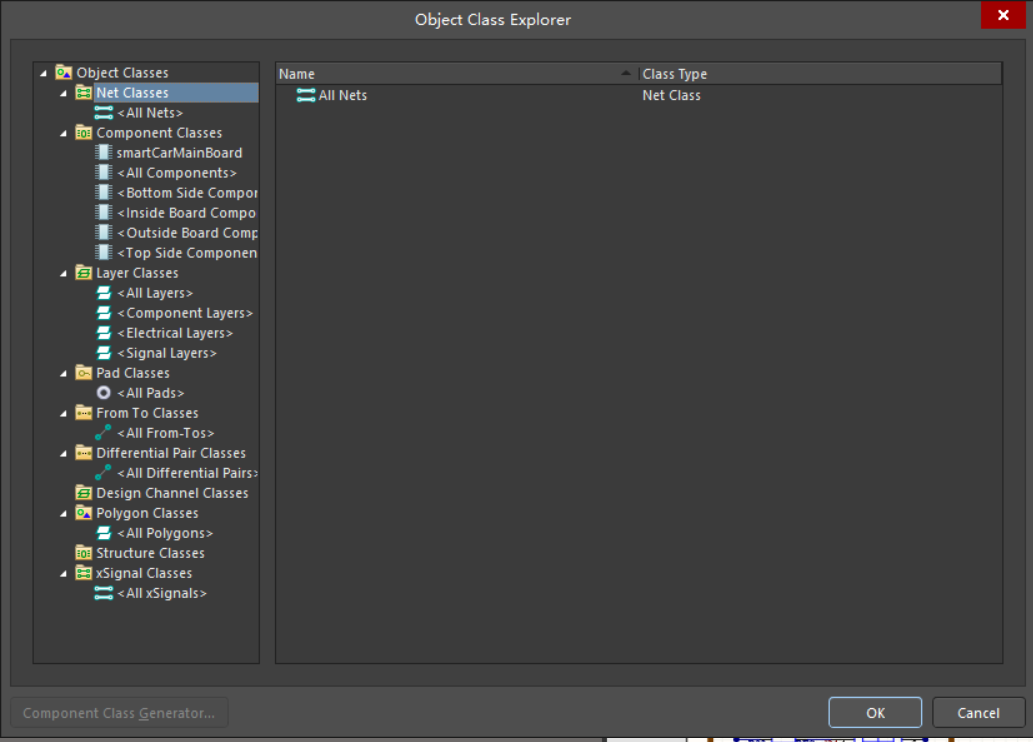The image size is (1033, 742).
Task: Select the Design Channel Classes label
Action: click(x=172, y=493)
